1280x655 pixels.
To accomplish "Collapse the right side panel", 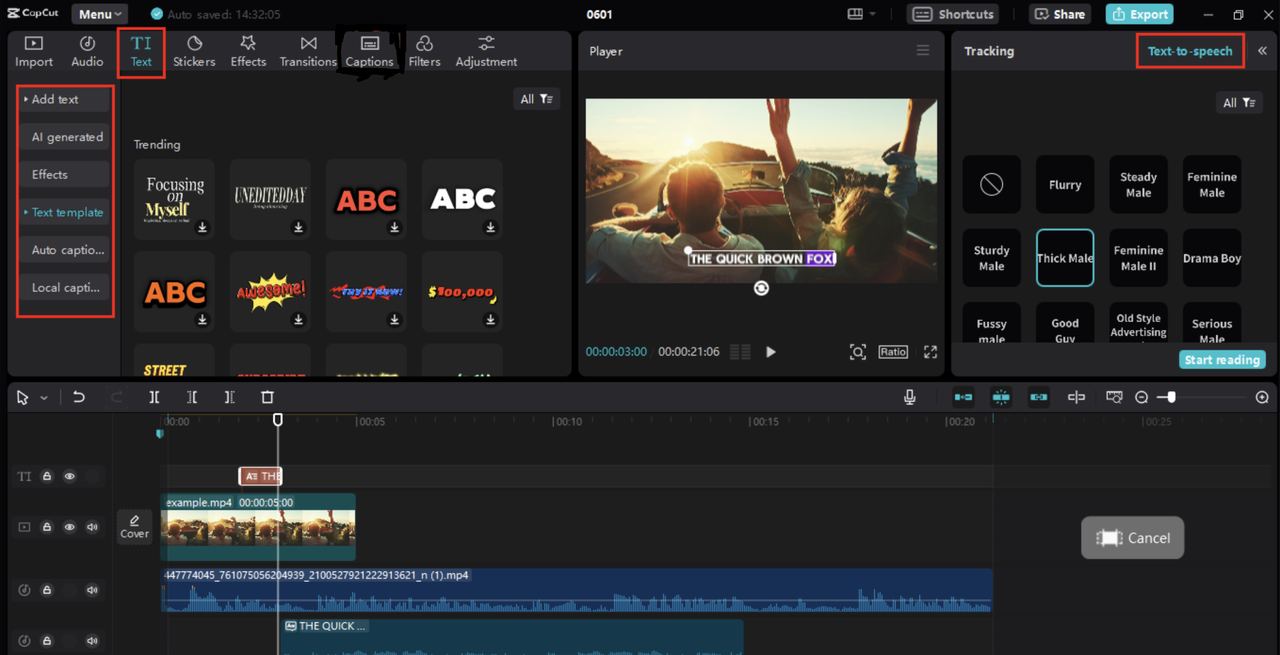I will [x=1262, y=51].
